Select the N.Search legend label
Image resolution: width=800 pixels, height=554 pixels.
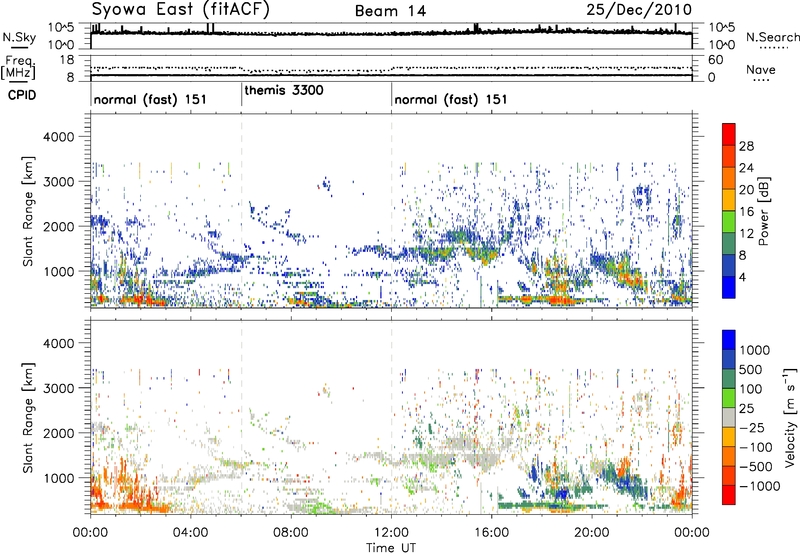point(772,37)
